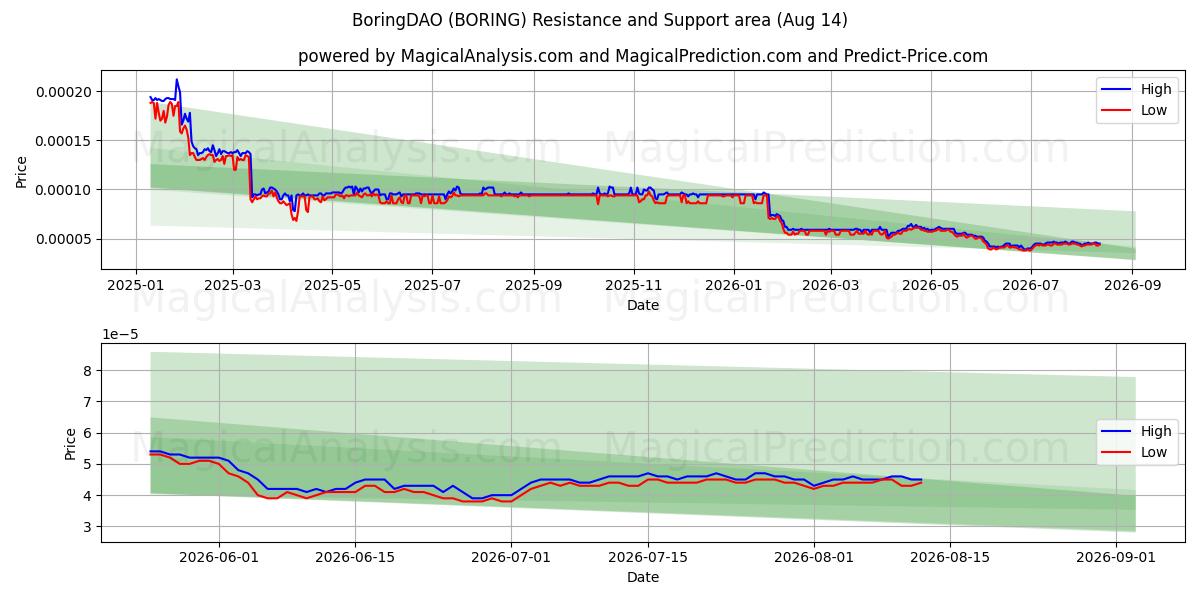Click the 2026-07-15 date tick label
1200x600 pixels.
[x=650, y=557]
